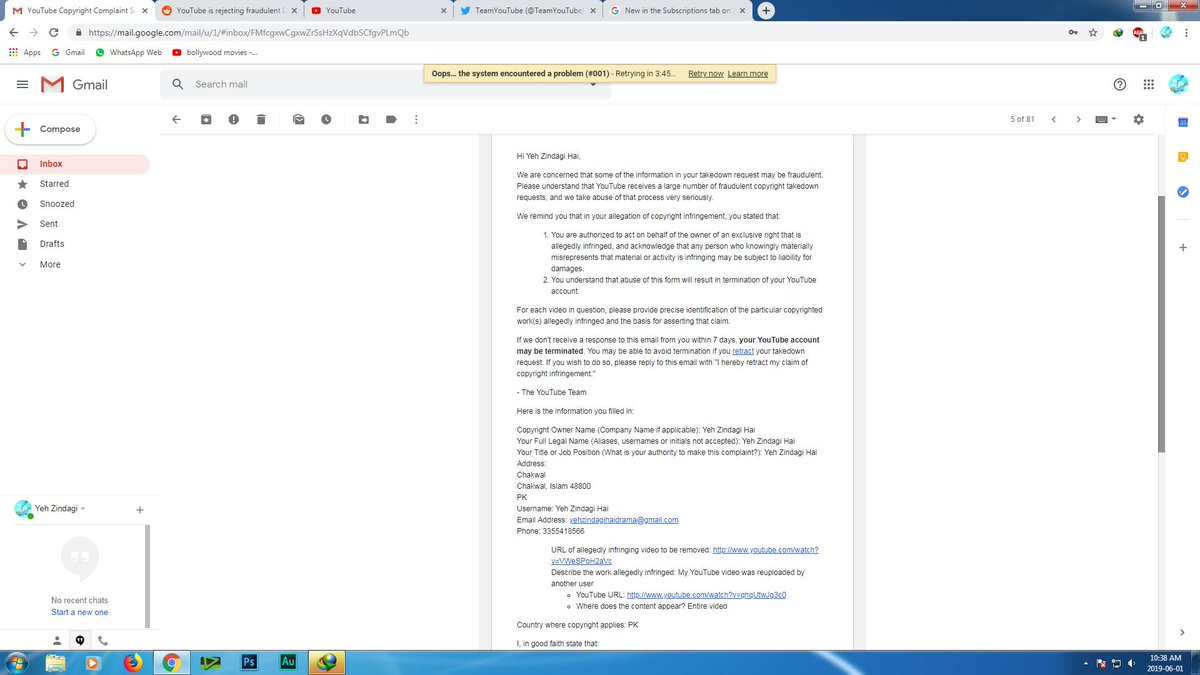
Task: Open the Sent folder
Action: 76,224
